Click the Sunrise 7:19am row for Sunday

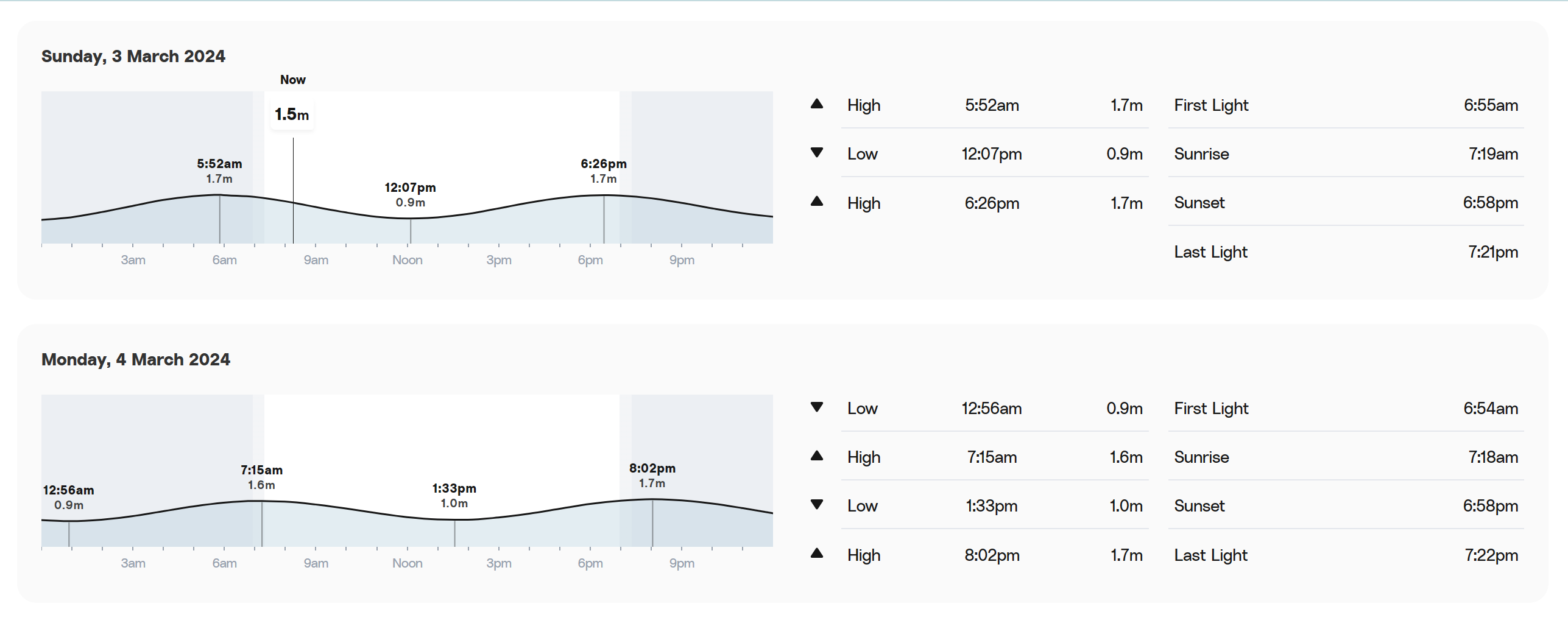click(1345, 154)
